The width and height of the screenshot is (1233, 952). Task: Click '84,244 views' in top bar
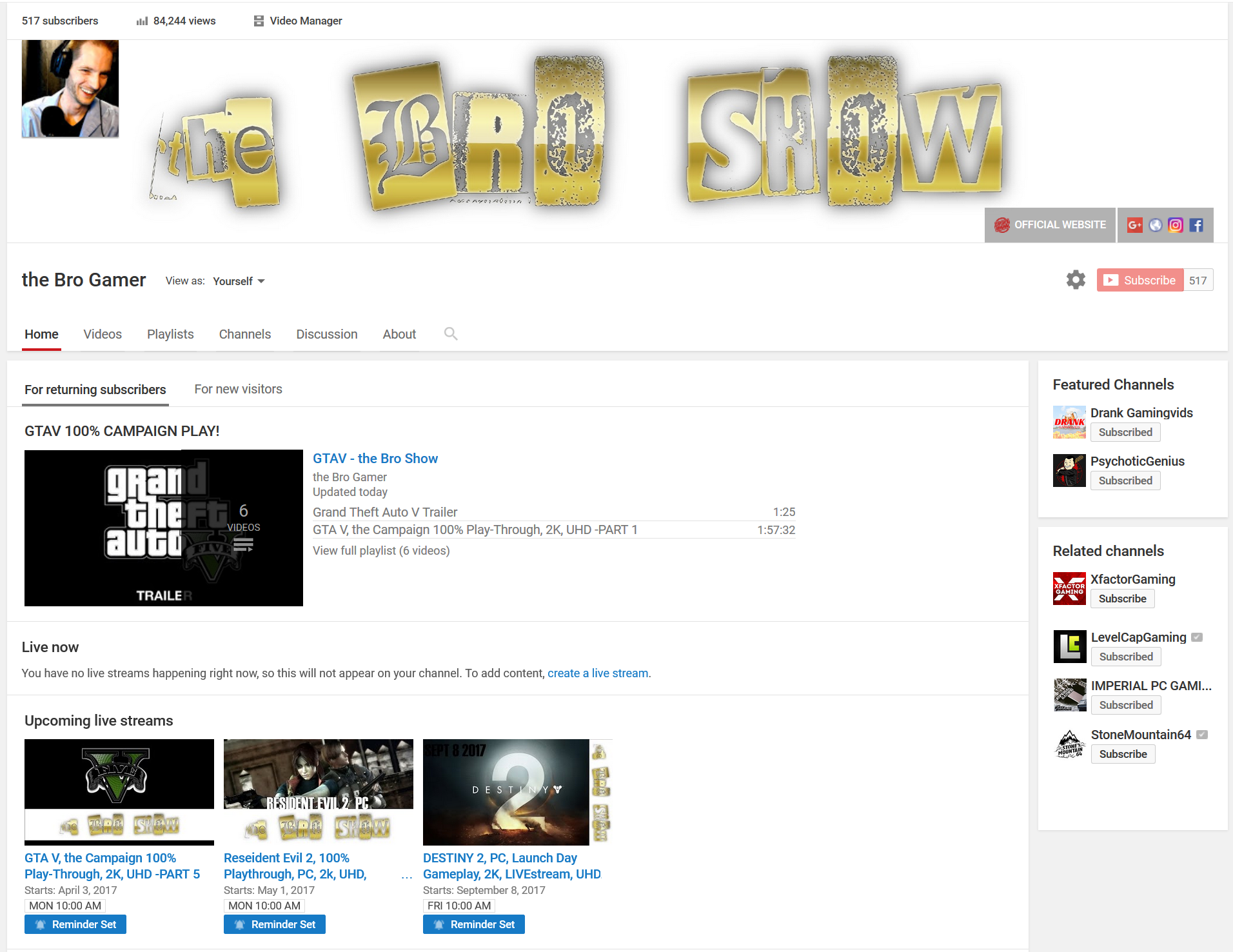[x=184, y=21]
